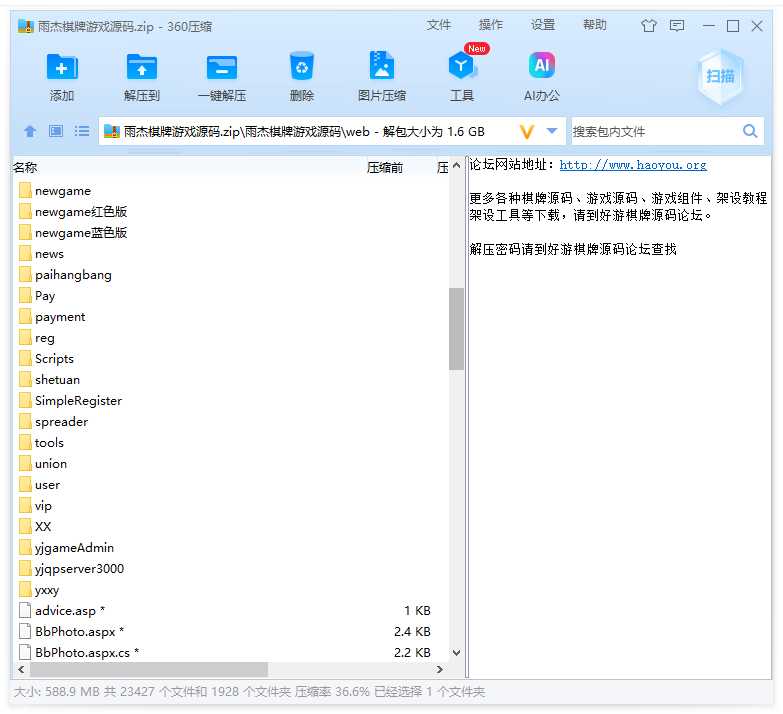Select the shetuan folder
Image resolution: width=783 pixels, height=714 pixels.
click(x=49, y=379)
